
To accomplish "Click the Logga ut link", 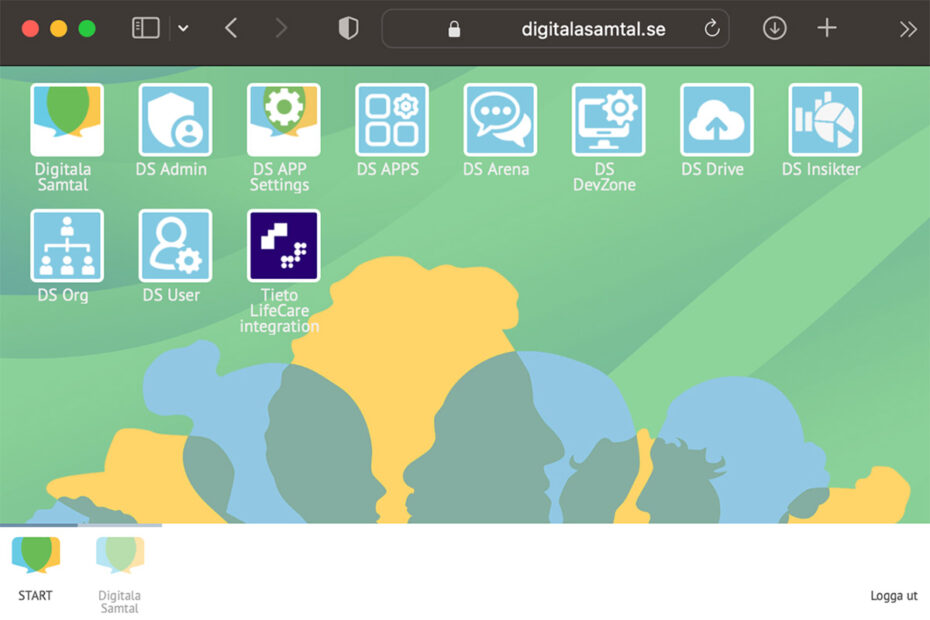I will (x=893, y=596).
